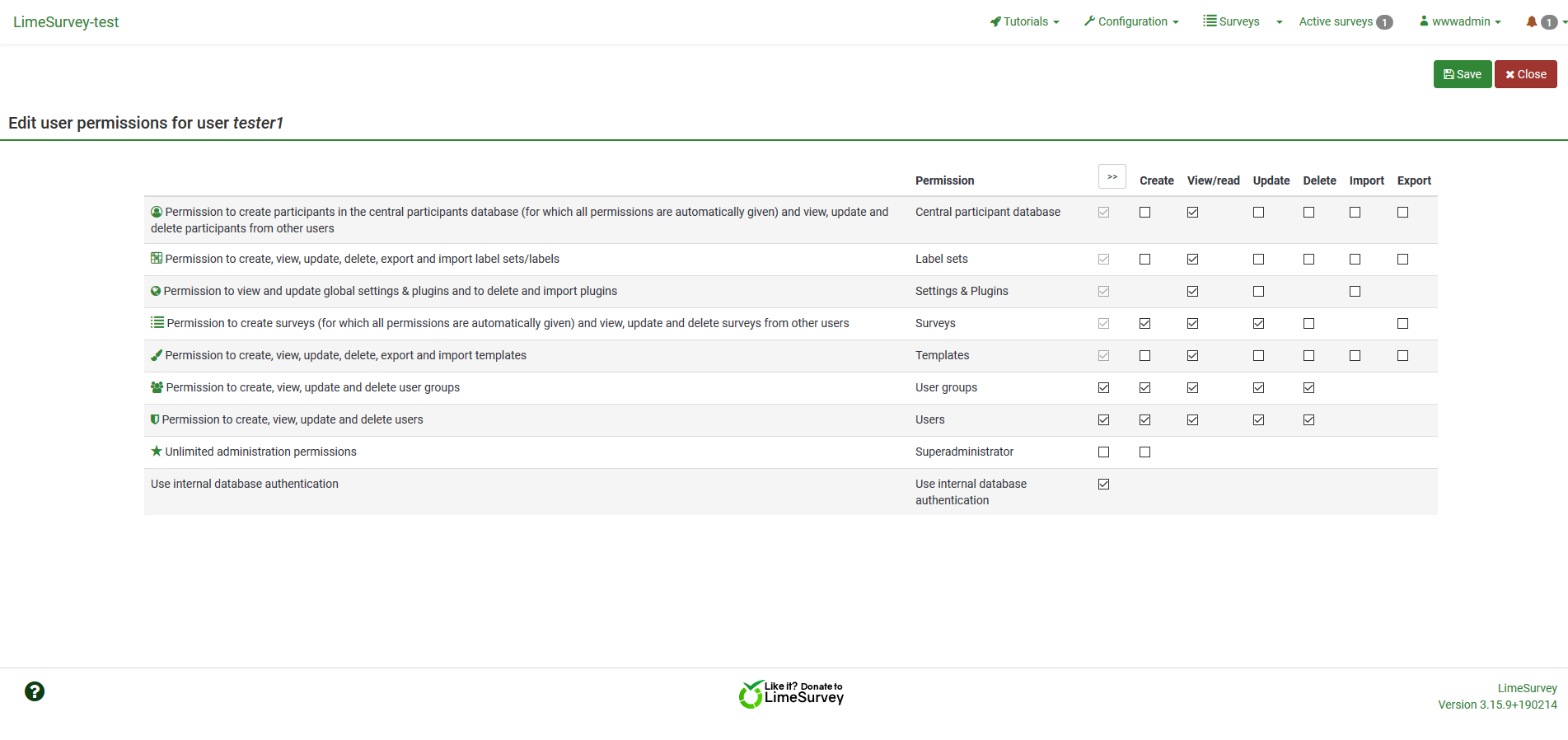The image size is (1568, 740).
Task: Click the people icon for user groups permission
Action: point(157,387)
